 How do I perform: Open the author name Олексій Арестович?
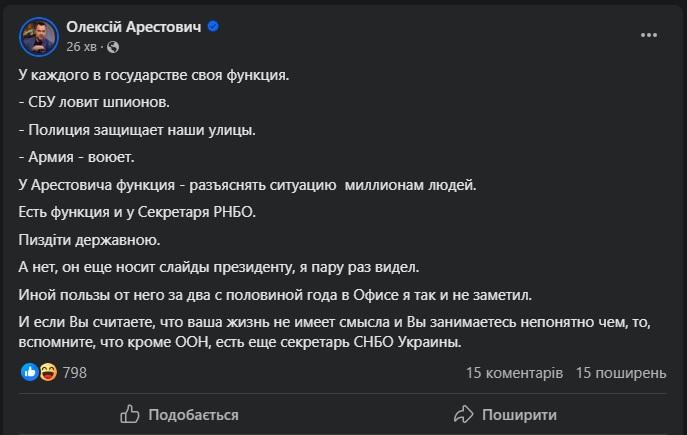coord(133,27)
